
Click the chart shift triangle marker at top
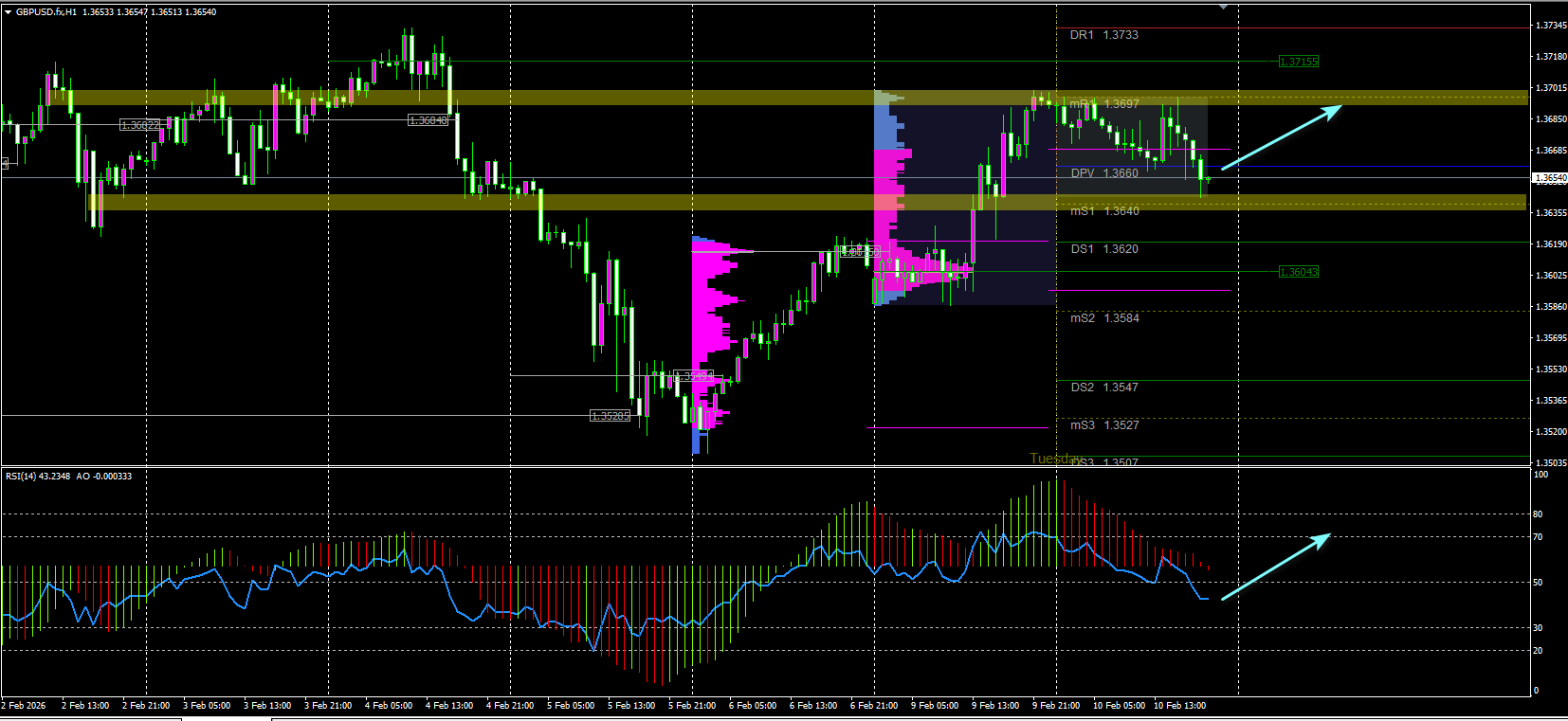pyautogui.click(x=1223, y=7)
